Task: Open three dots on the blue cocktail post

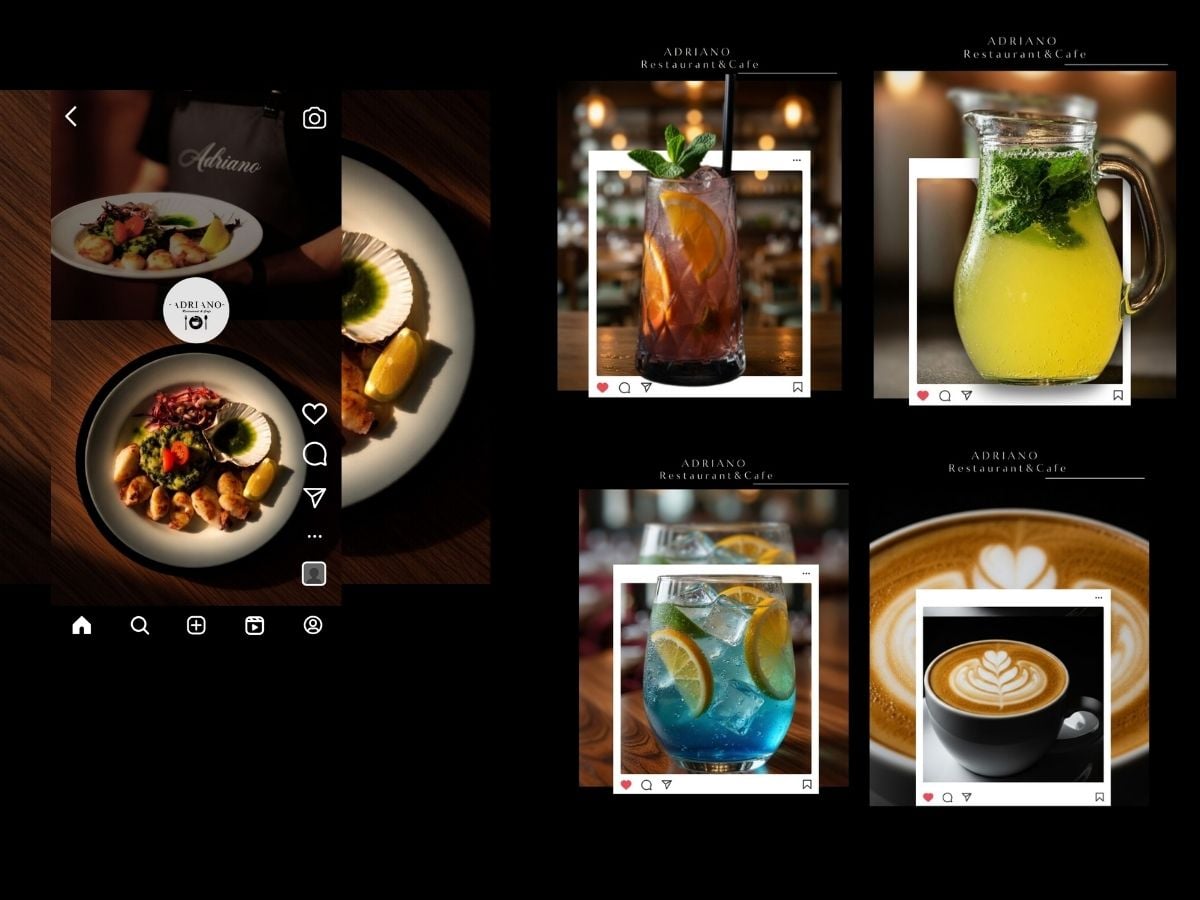Action: [806, 574]
